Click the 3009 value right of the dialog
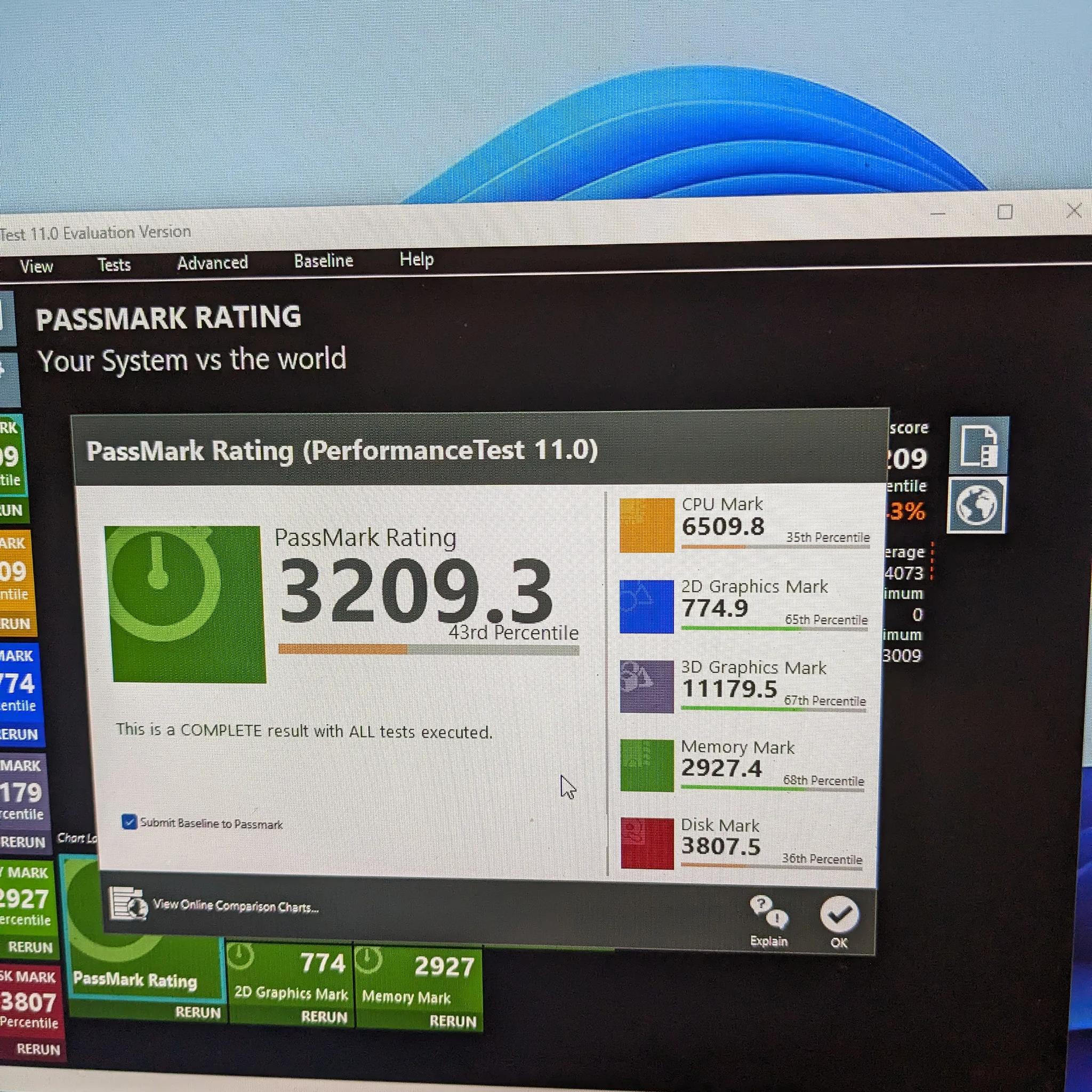The height and width of the screenshot is (1092, 1092). [902, 656]
